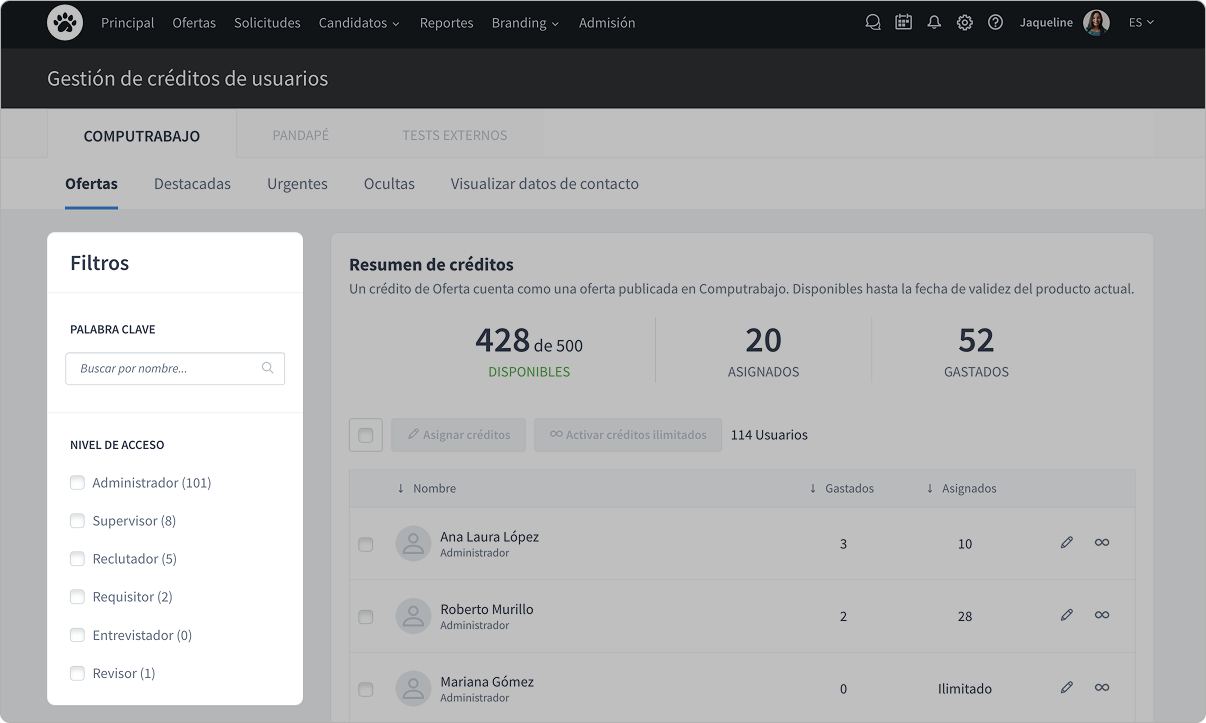The width and height of the screenshot is (1206, 723).
Task: Edit credits for Ana Laura López
Action: (1066, 542)
